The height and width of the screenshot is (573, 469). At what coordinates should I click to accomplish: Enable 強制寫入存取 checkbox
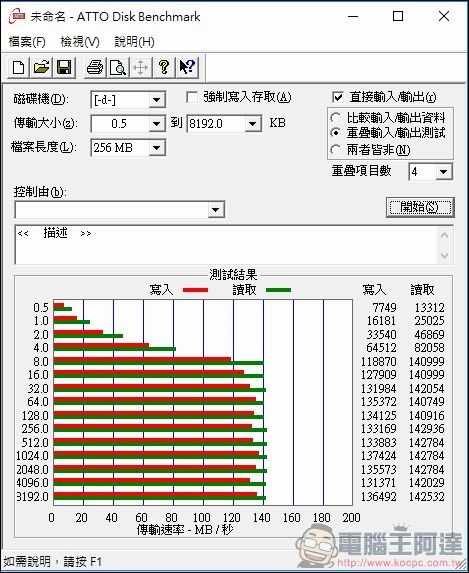[x=192, y=97]
